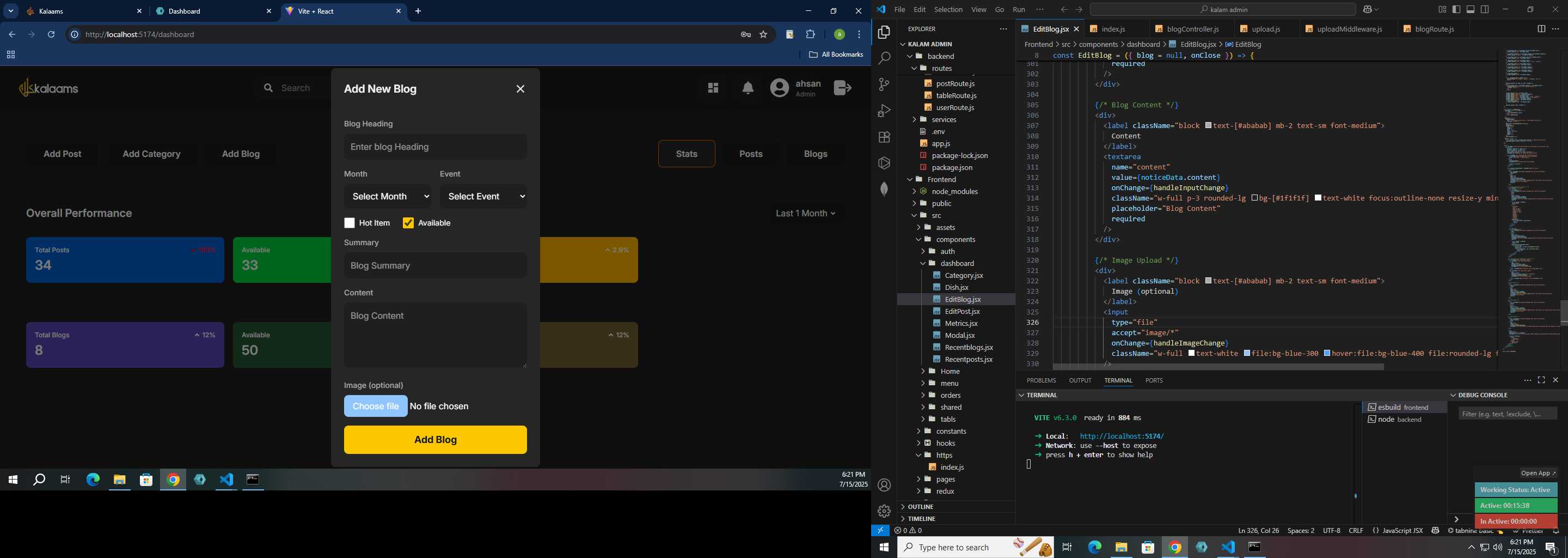The width and height of the screenshot is (1568, 558).
Task: Click the debug console filter field
Action: pyautogui.click(x=1507, y=414)
